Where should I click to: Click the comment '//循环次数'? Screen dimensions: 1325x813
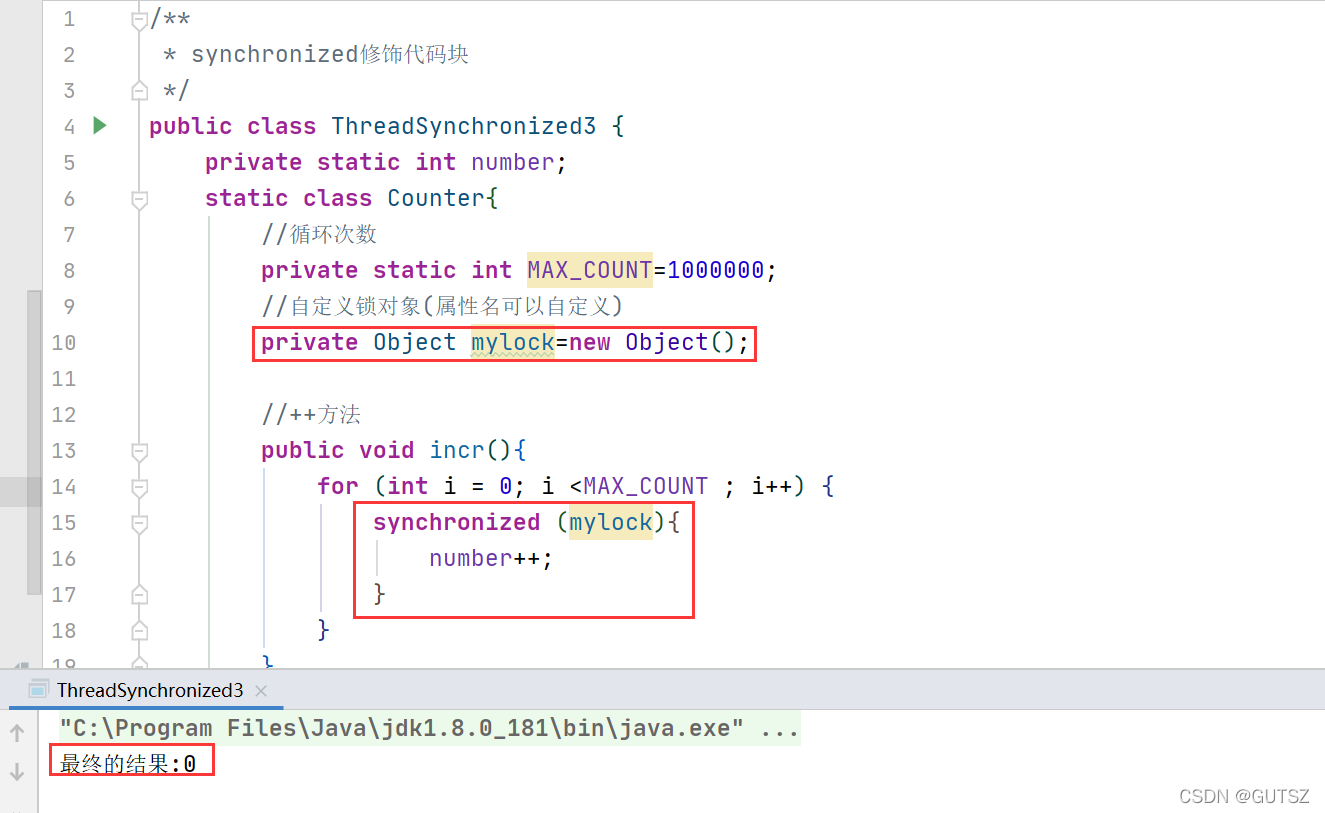[319, 235]
